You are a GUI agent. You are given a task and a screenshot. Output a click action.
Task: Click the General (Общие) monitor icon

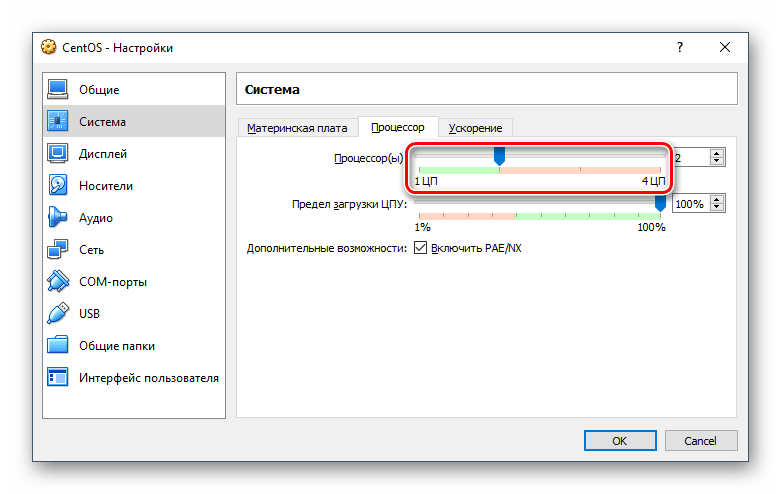point(58,90)
